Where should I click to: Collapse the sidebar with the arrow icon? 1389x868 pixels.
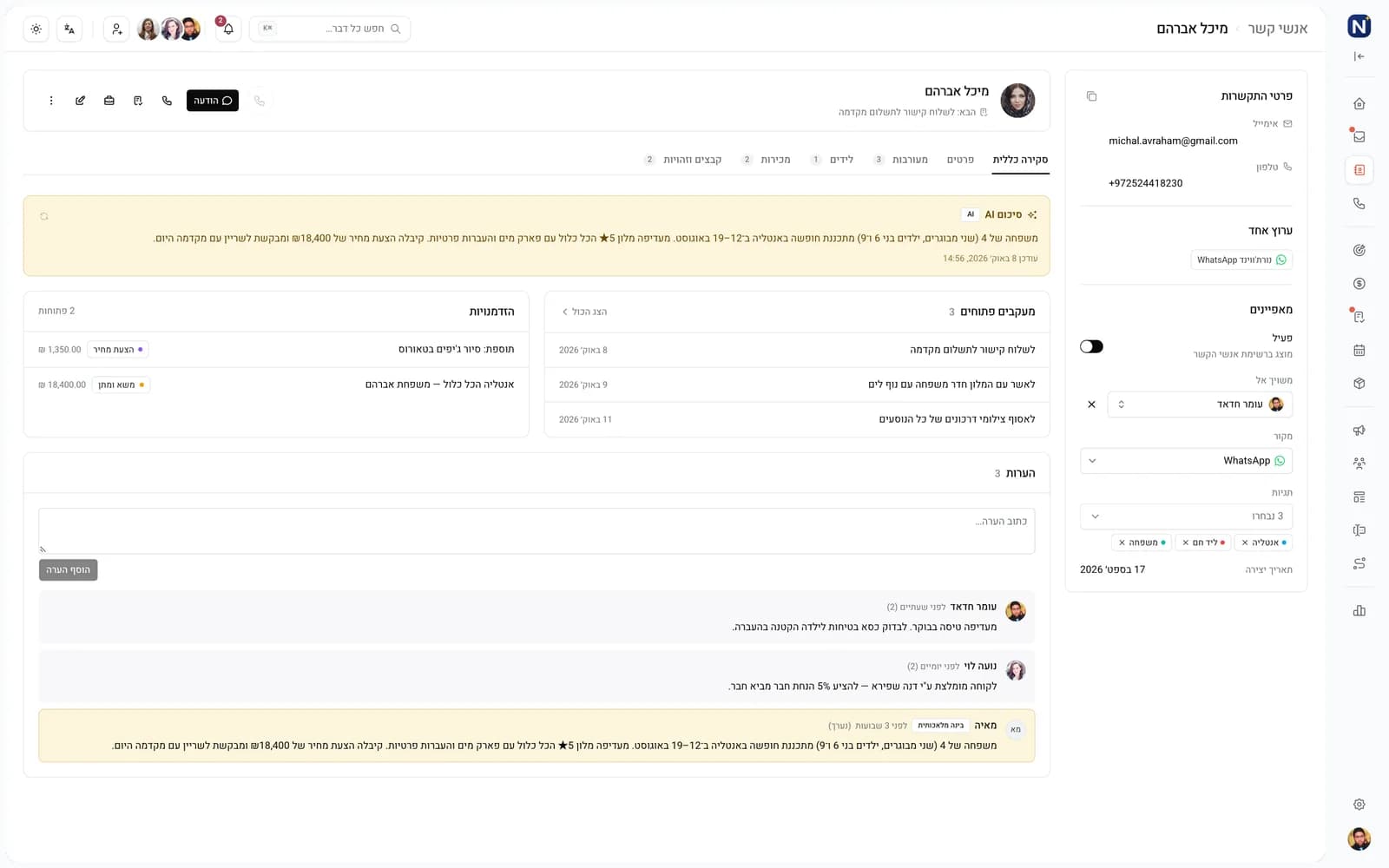1359,56
